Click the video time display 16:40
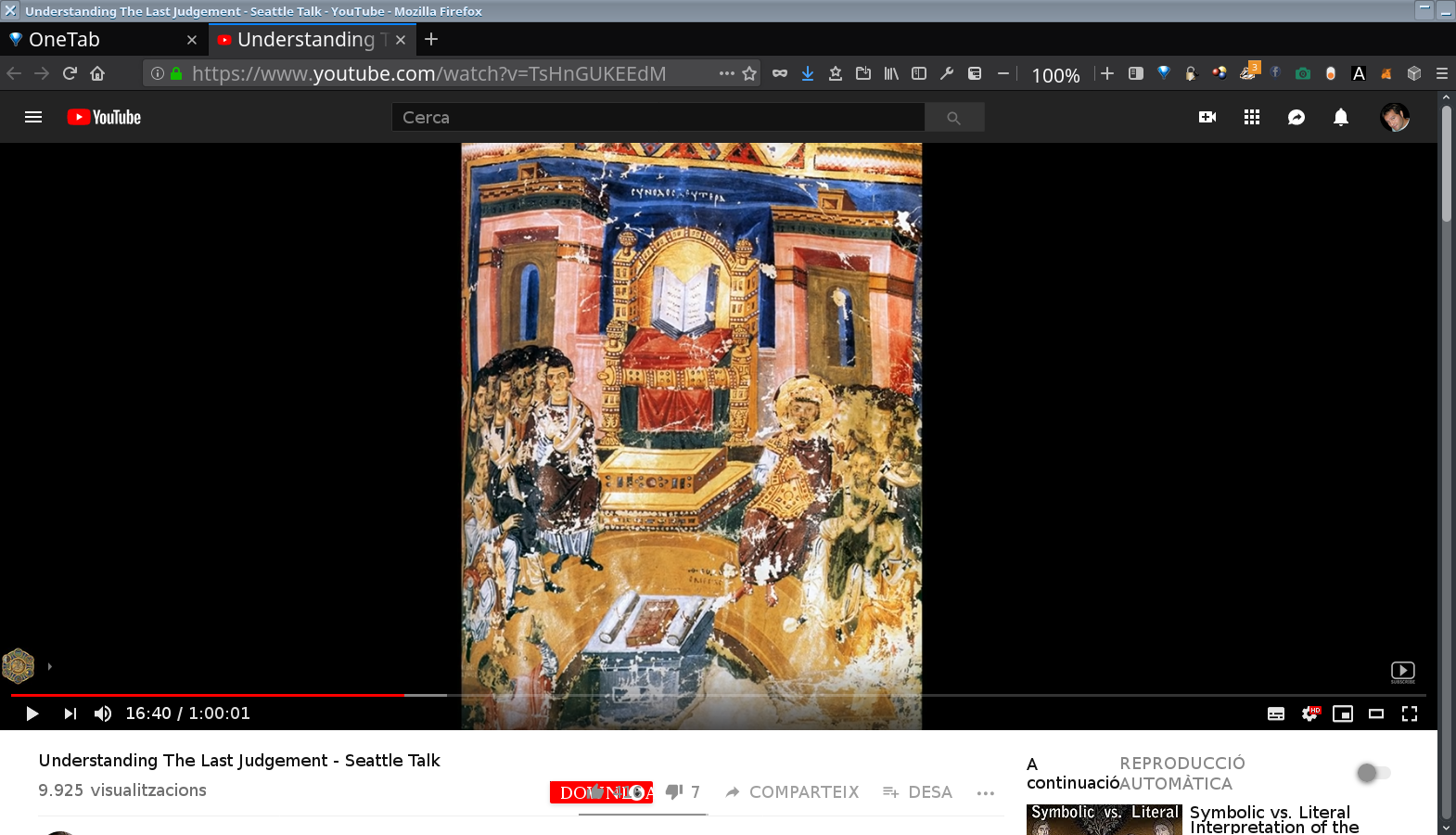The width and height of the screenshot is (1456, 835). point(148,713)
